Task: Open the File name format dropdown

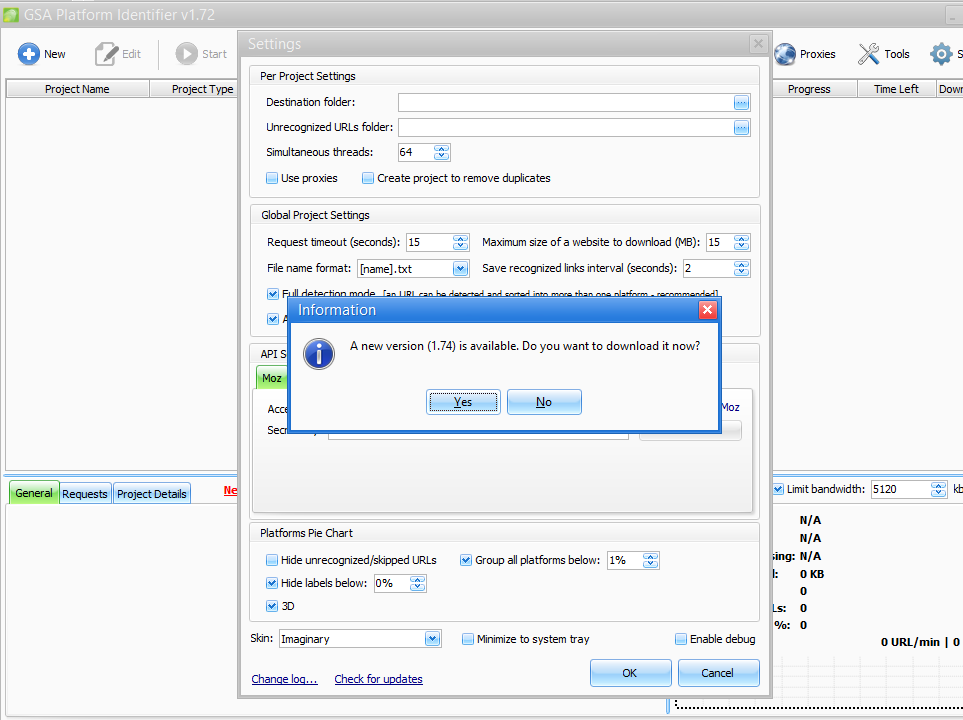Action: (460, 268)
